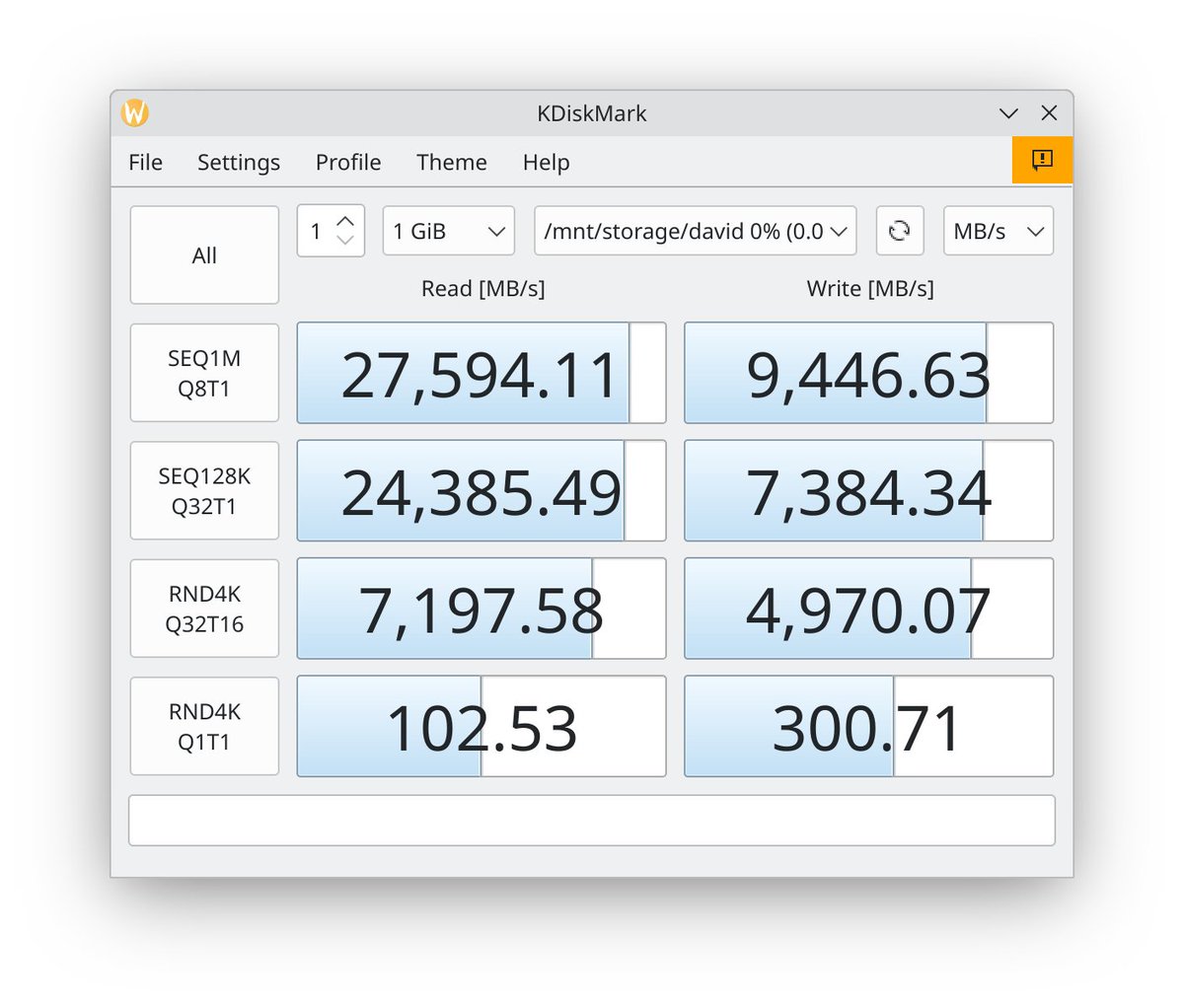1184x1008 pixels.
Task: Open the /mnt/storage/david drive dropdown
Action: pos(695,231)
